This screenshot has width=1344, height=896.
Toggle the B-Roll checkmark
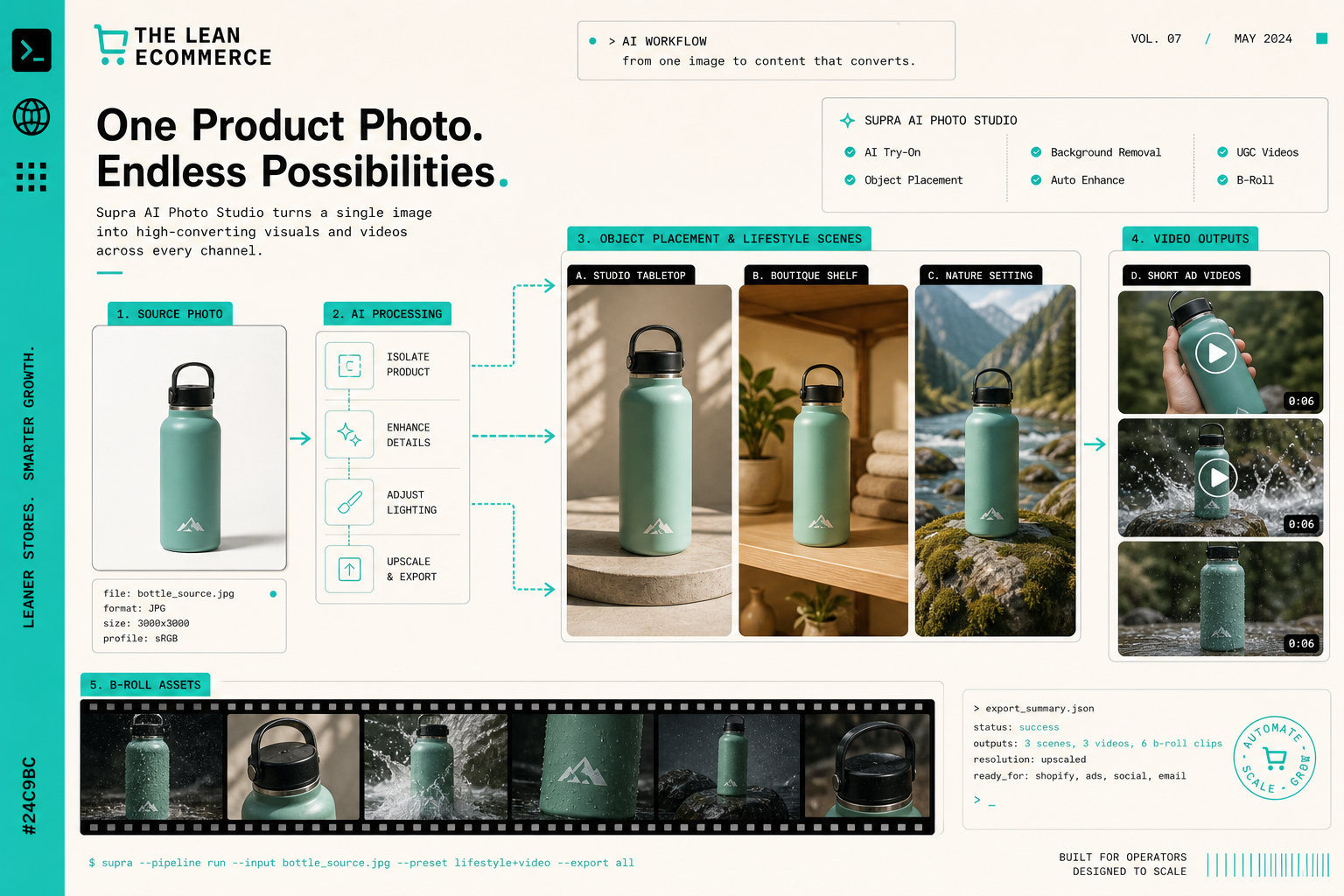[1222, 180]
